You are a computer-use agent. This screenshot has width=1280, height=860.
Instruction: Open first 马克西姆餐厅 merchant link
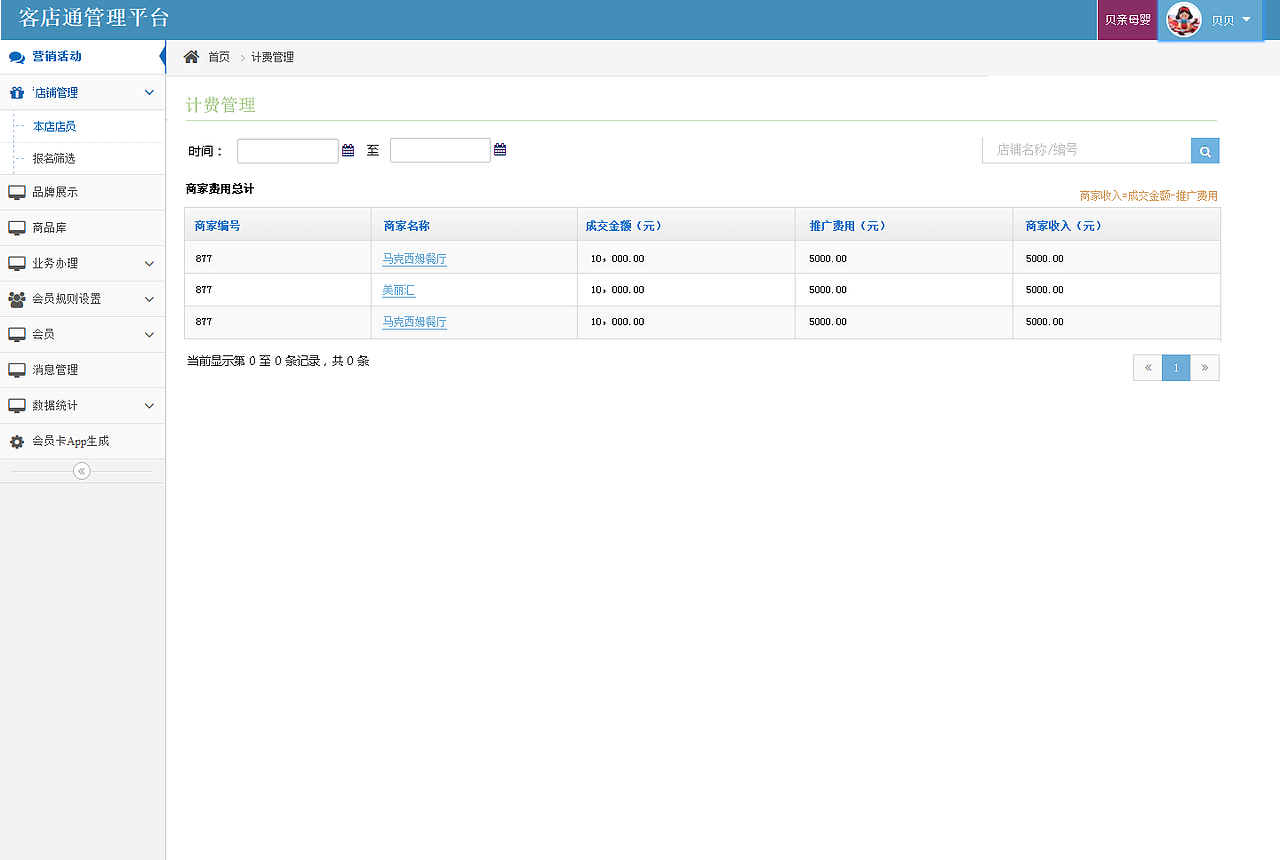(x=414, y=259)
